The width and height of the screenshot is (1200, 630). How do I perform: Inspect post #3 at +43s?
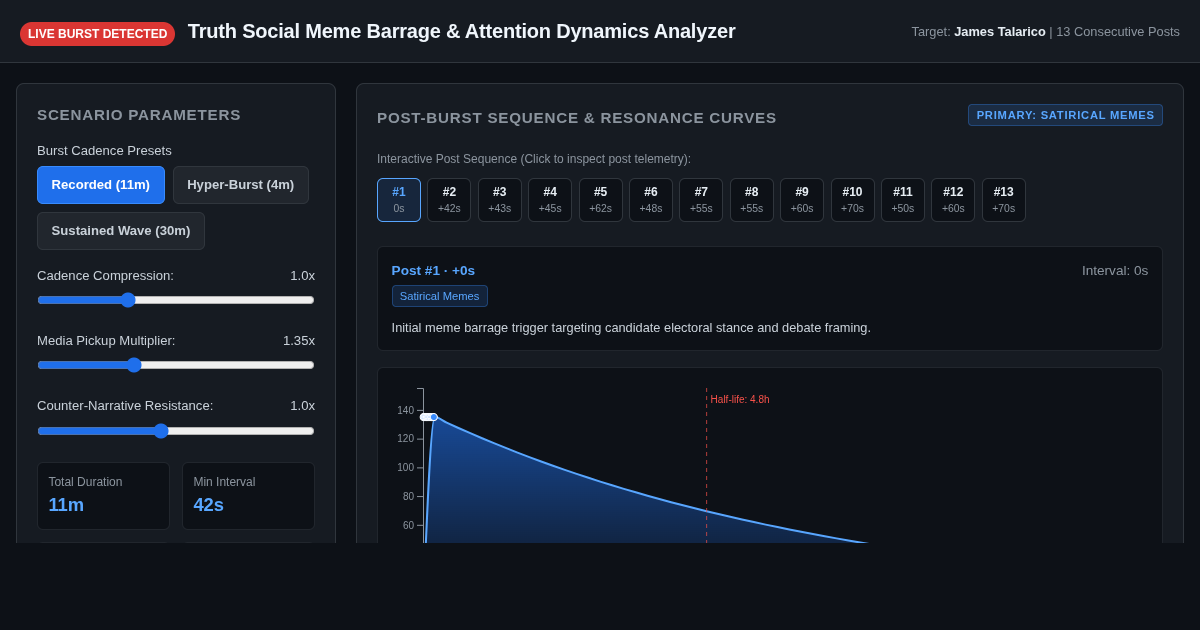500,200
